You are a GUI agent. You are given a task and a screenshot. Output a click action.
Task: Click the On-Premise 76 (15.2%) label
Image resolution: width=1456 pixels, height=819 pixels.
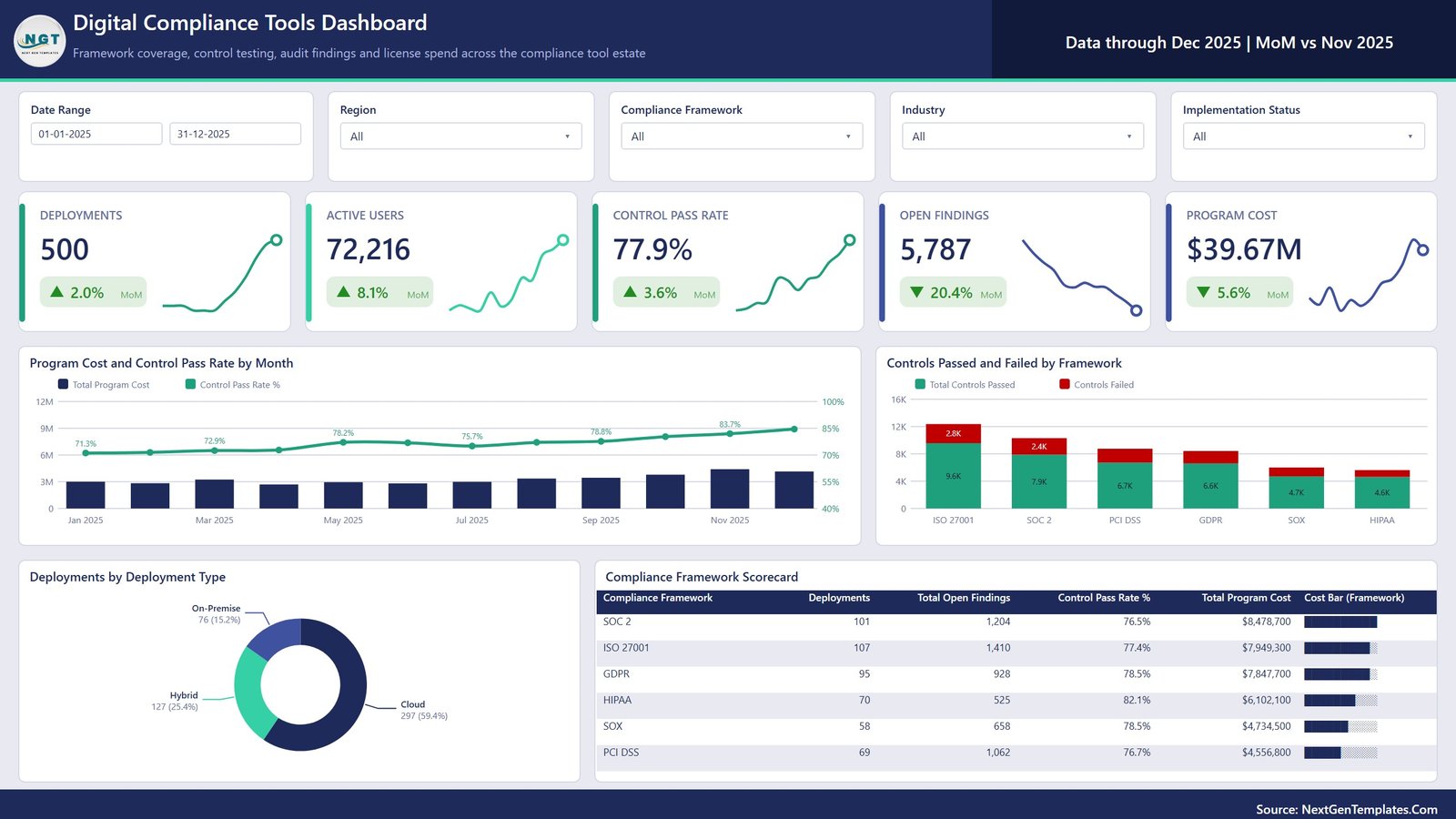[217, 614]
